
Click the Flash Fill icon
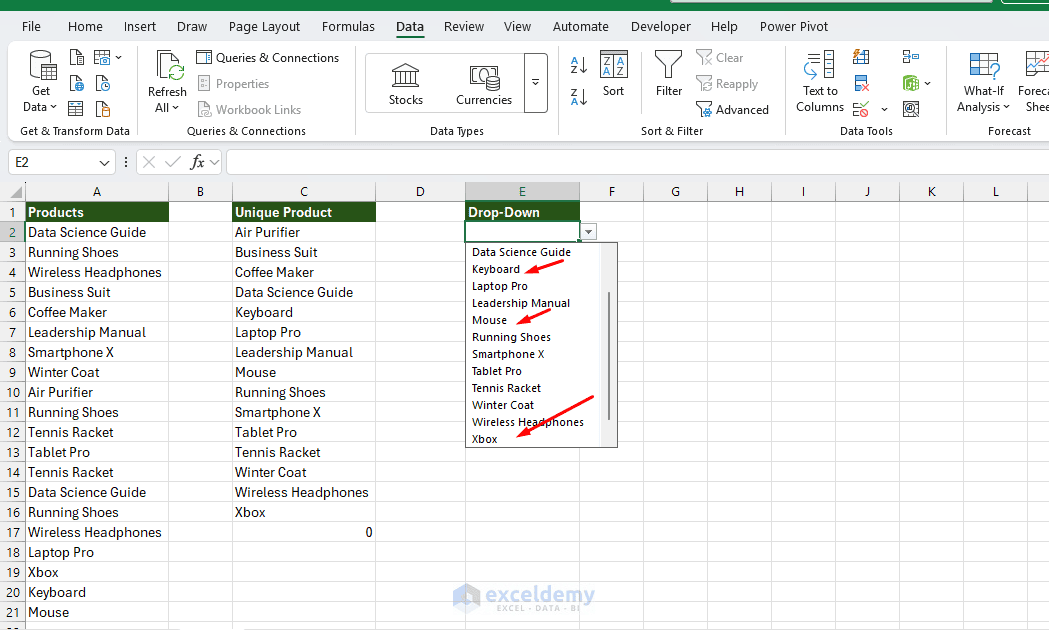click(x=862, y=58)
